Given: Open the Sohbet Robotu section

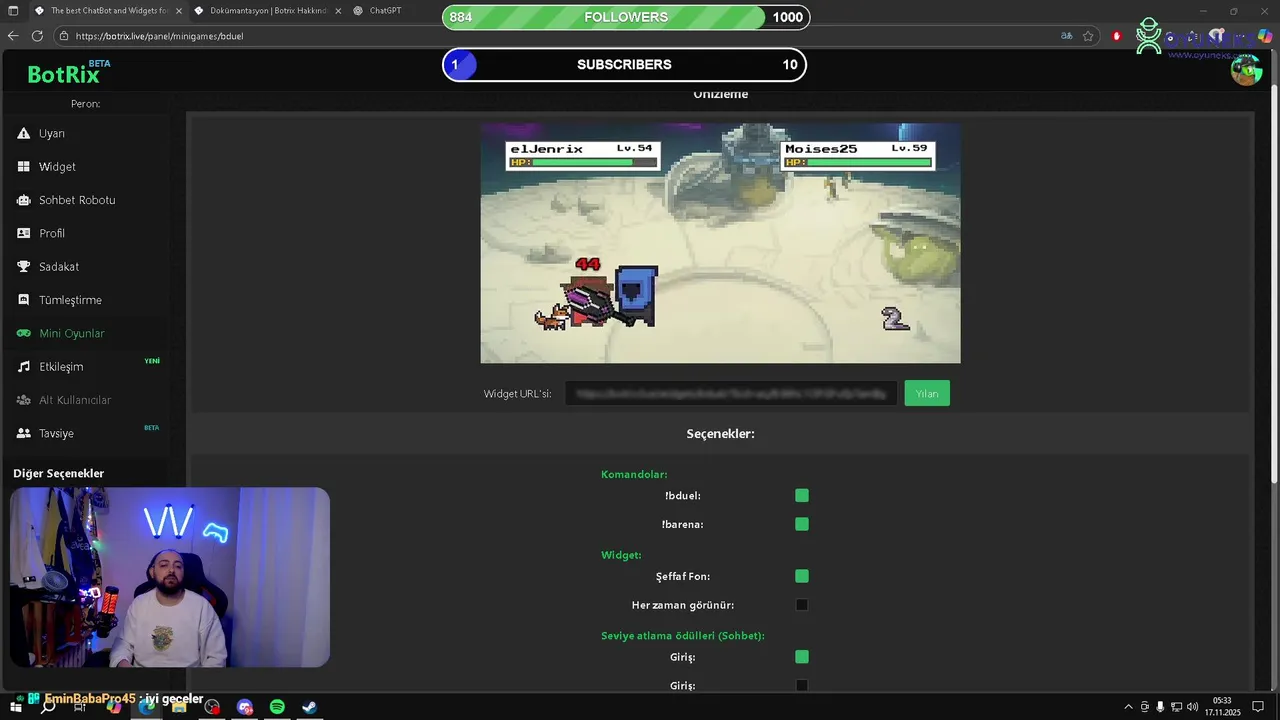Looking at the screenshot, I should point(77,200).
